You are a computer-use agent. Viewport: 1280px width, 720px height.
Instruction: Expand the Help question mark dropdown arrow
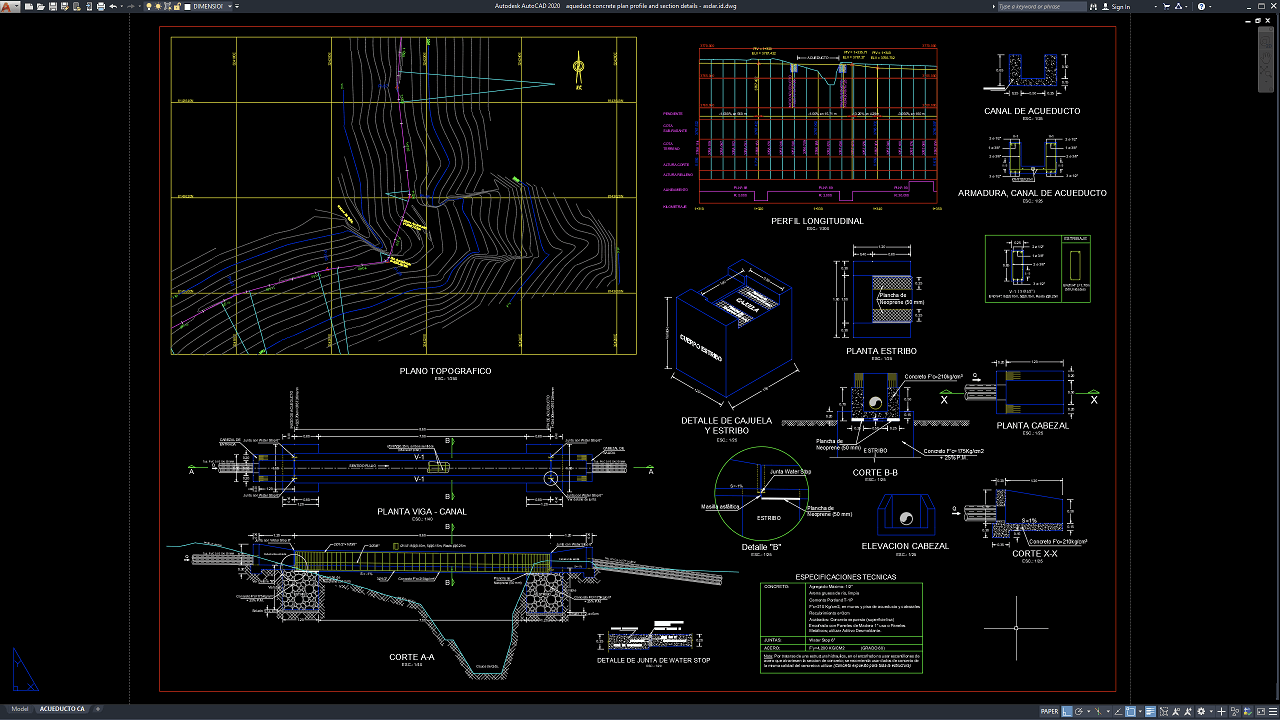pos(1210,7)
